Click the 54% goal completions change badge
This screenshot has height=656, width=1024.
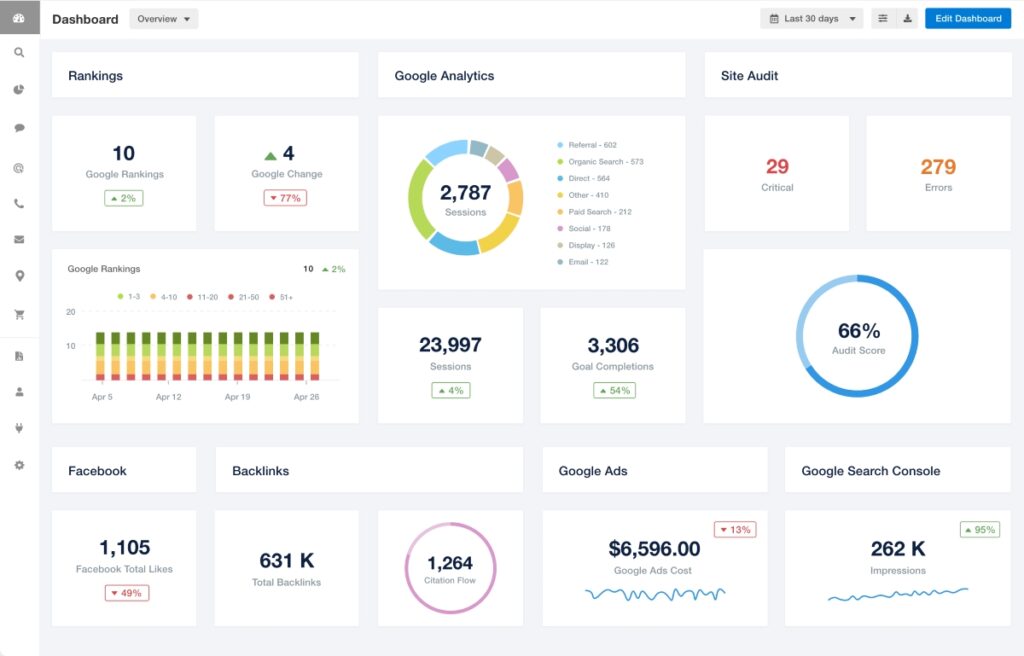pos(614,391)
